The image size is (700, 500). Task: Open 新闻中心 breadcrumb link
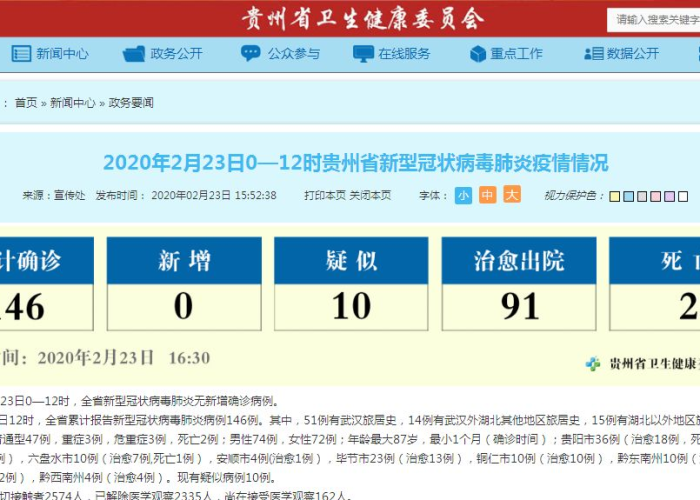tap(73, 103)
